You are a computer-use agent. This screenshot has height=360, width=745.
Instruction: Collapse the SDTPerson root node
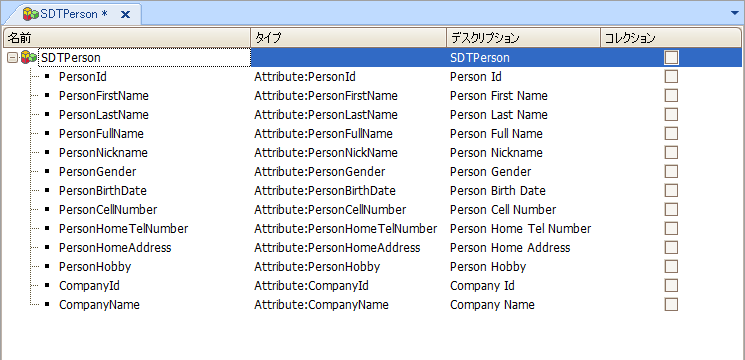coord(12,58)
